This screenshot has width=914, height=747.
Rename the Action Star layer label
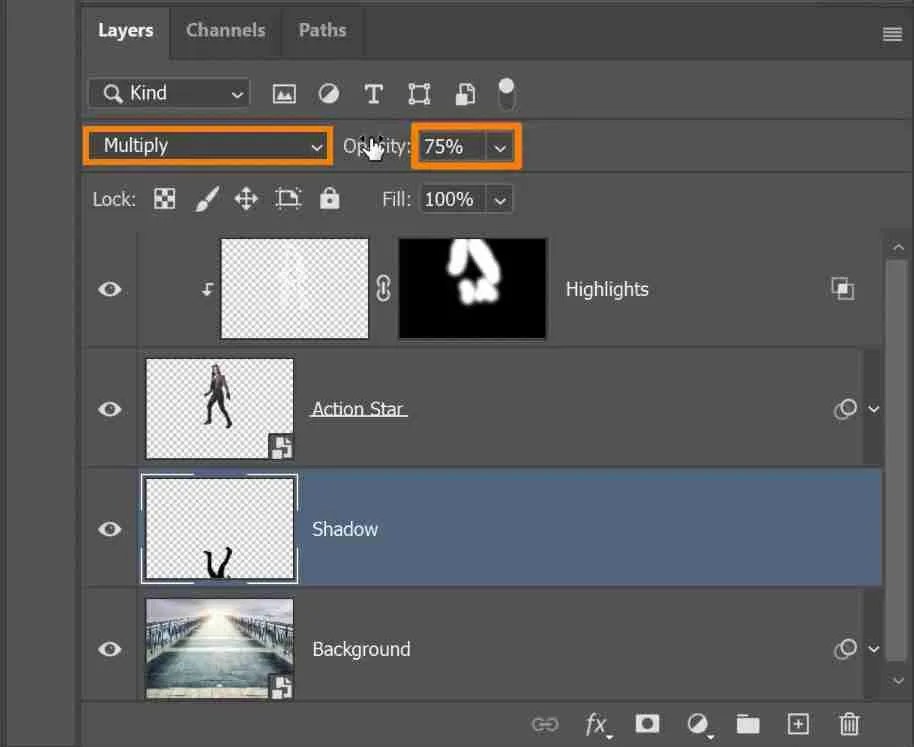(x=358, y=408)
